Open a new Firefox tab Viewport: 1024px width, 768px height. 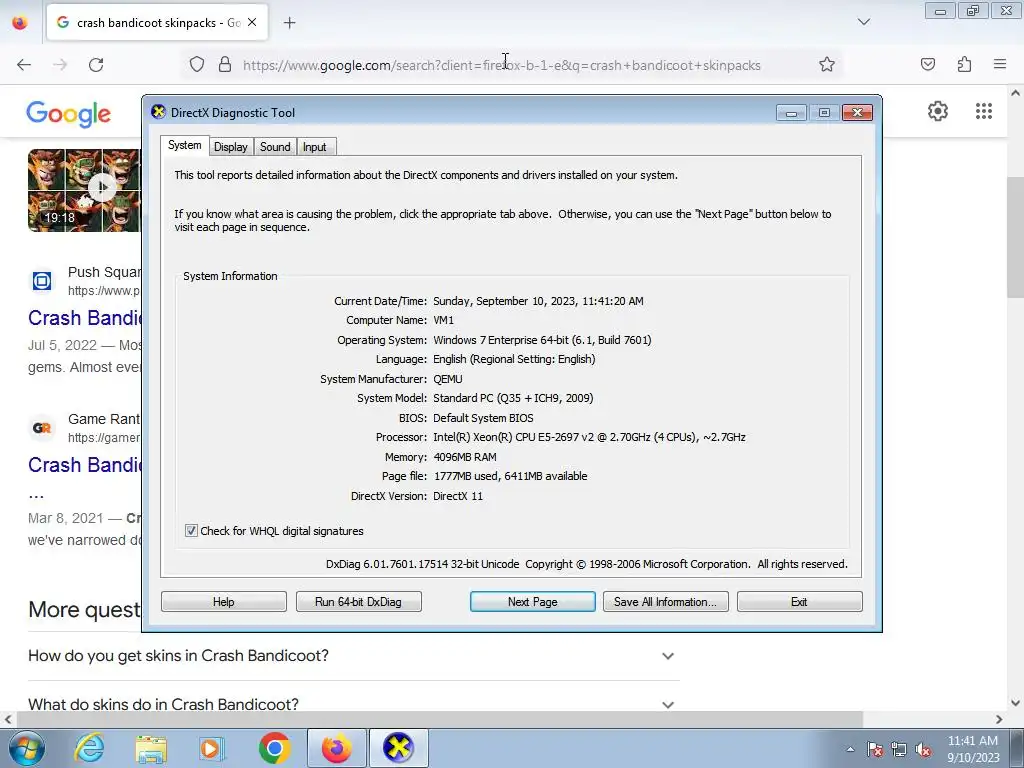pos(289,23)
